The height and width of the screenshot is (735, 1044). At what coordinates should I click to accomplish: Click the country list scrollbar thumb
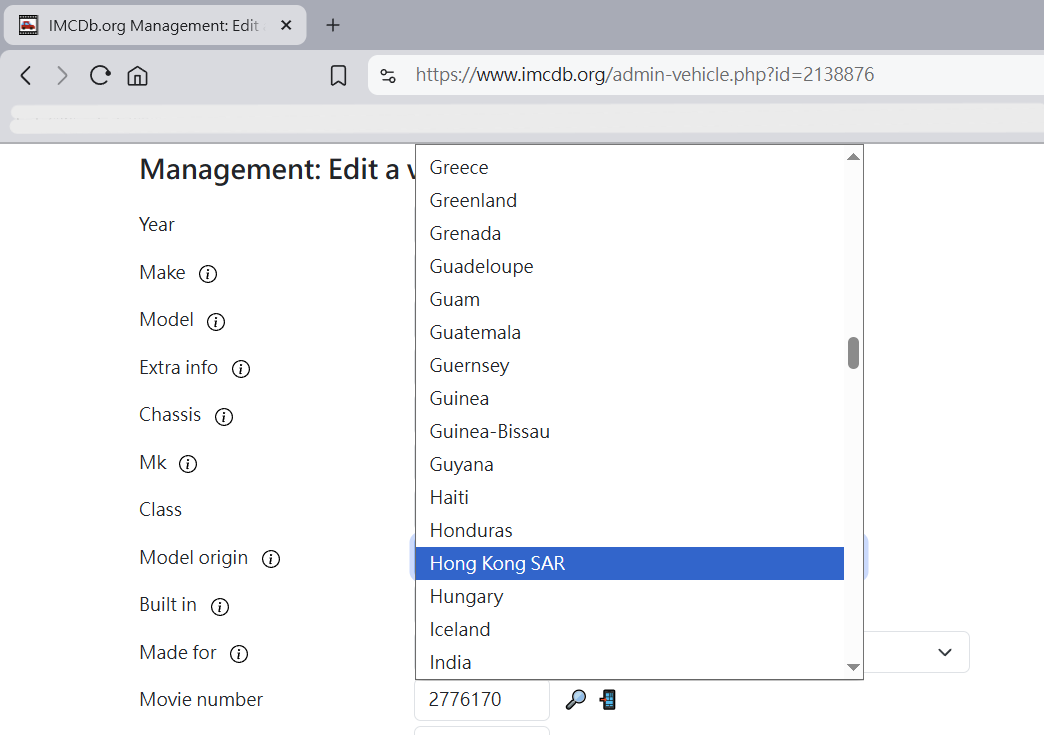(x=853, y=353)
